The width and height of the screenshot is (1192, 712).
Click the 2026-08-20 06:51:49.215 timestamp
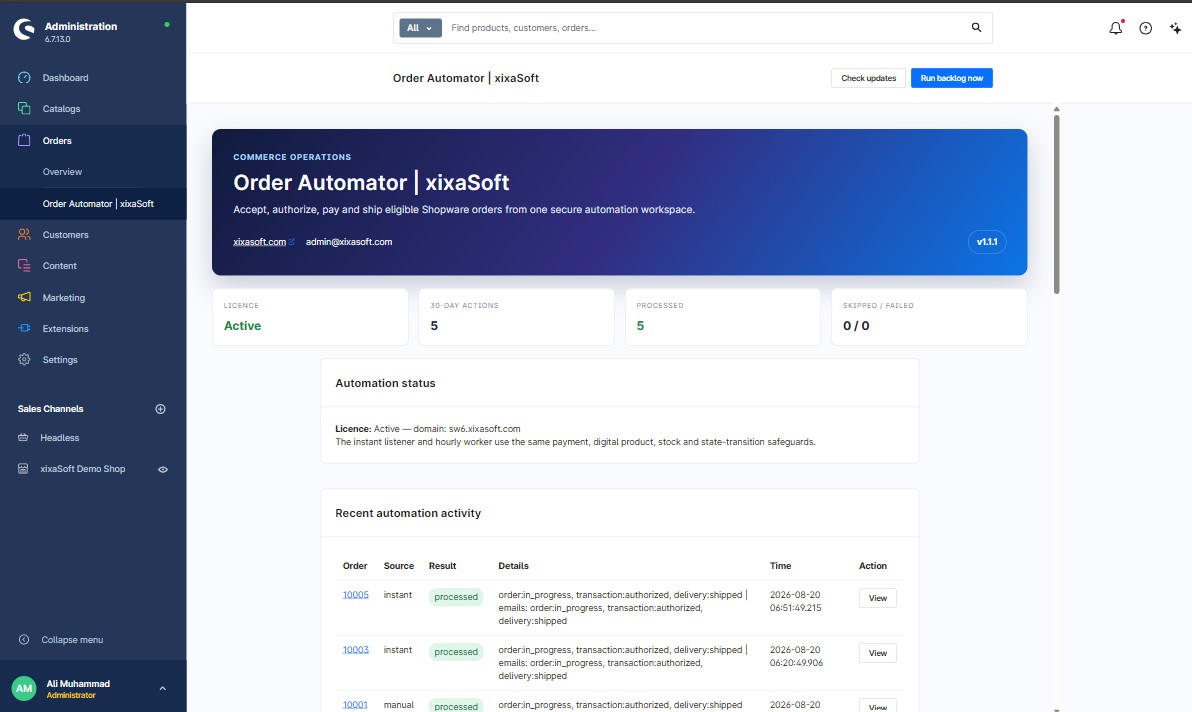coord(796,601)
